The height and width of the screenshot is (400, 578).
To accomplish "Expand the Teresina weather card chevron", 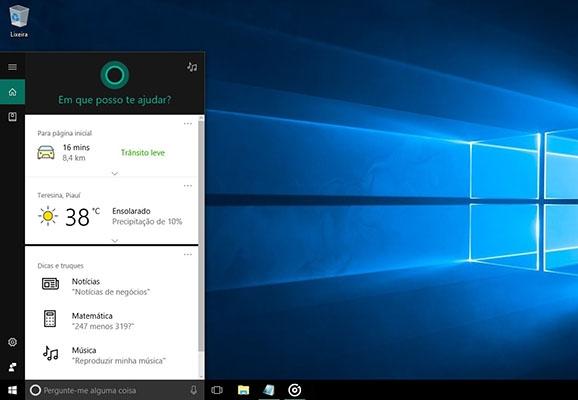I will pyautogui.click(x=115, y=240).
